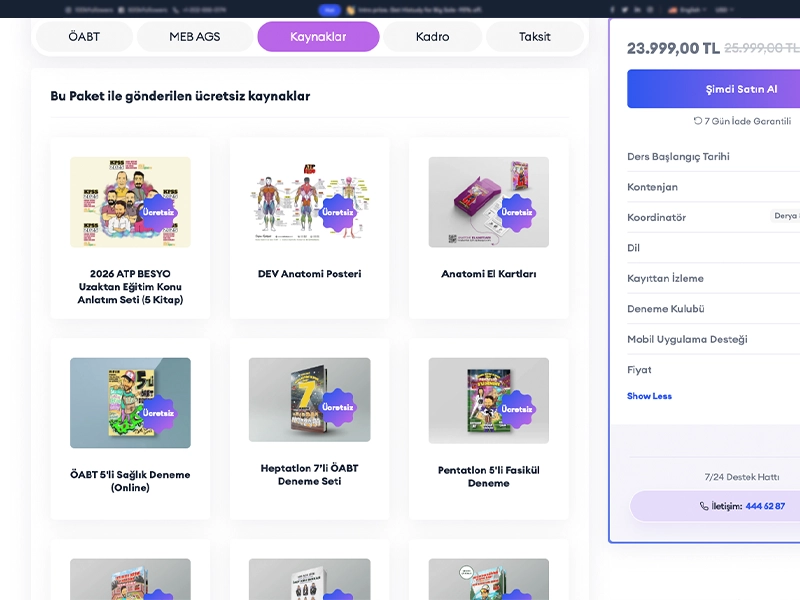Open 2026 ATP BESYO Konu Anlatım Seti thumbnail

coord(130,202)
